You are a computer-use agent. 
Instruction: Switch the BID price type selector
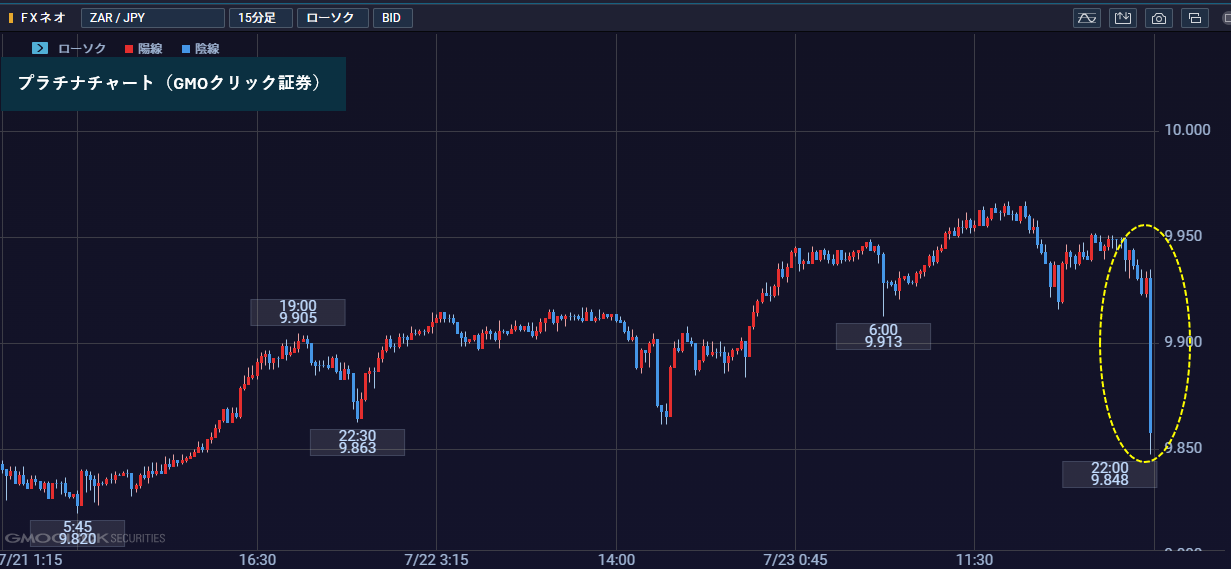392,18
